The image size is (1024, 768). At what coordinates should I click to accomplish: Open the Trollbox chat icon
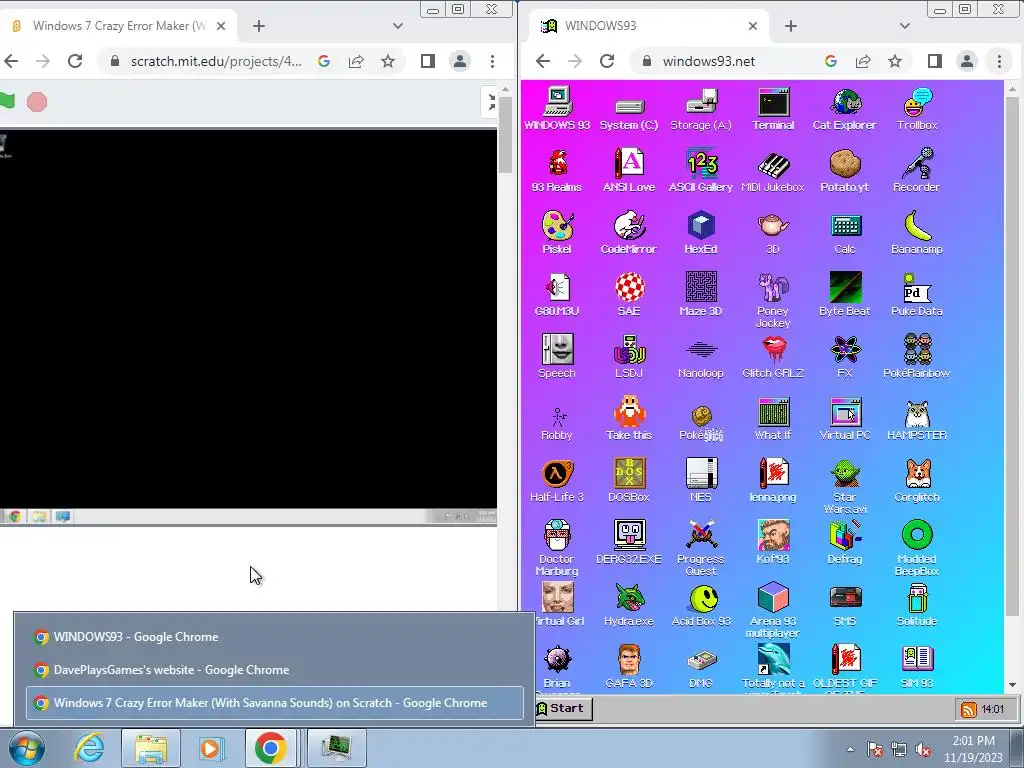click(917, 109)
